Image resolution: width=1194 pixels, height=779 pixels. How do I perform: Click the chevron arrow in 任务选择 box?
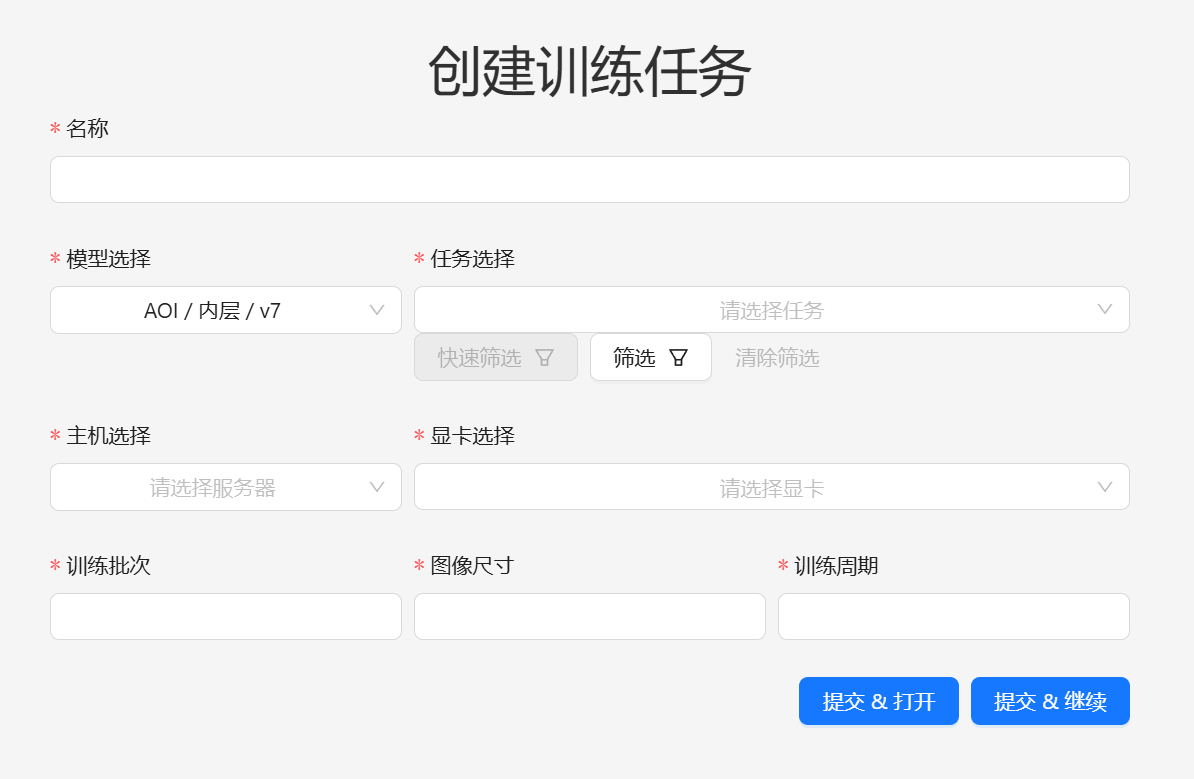[1105, 310]
